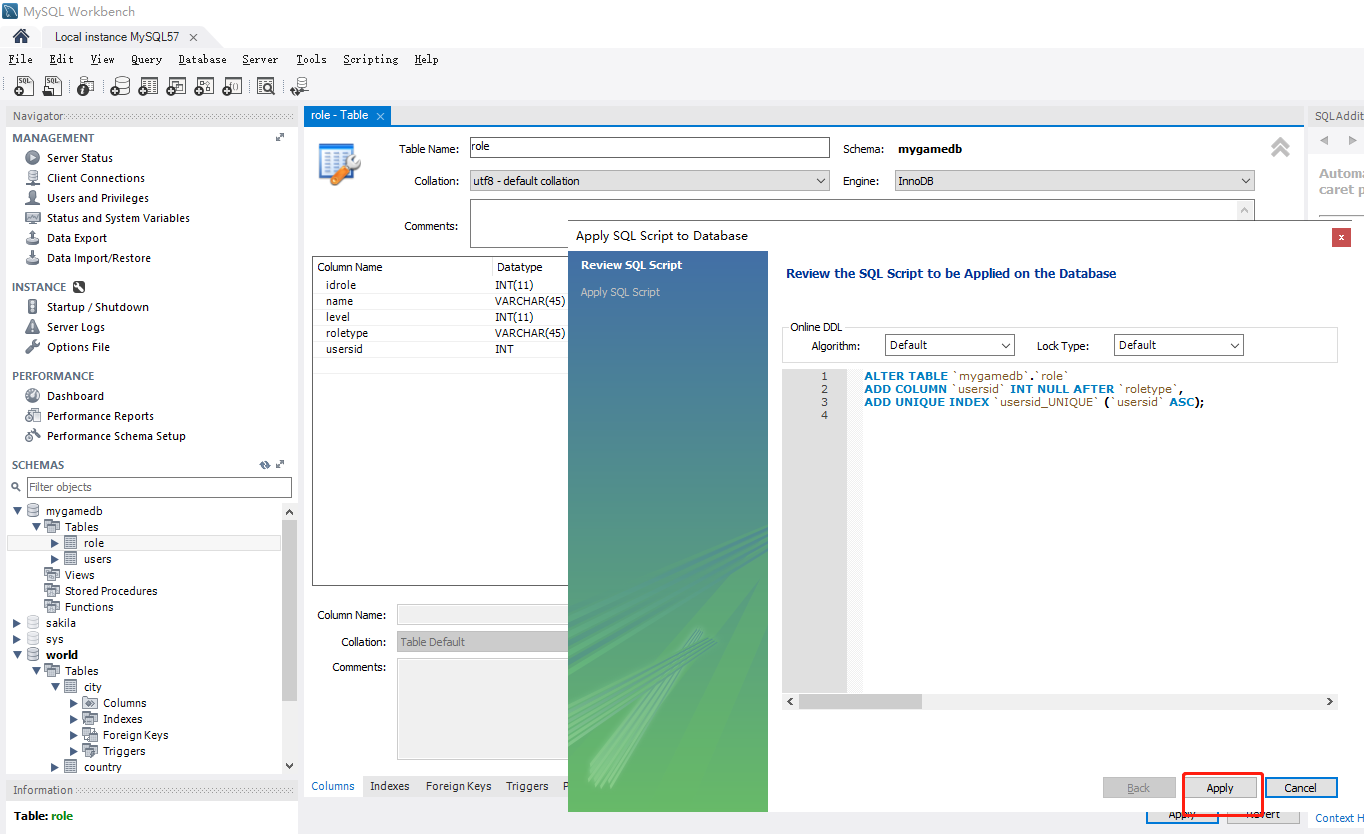Click the Table Name input field
Image resolution: width=1364 pixels, height=834 pixels.
point(650,147)
